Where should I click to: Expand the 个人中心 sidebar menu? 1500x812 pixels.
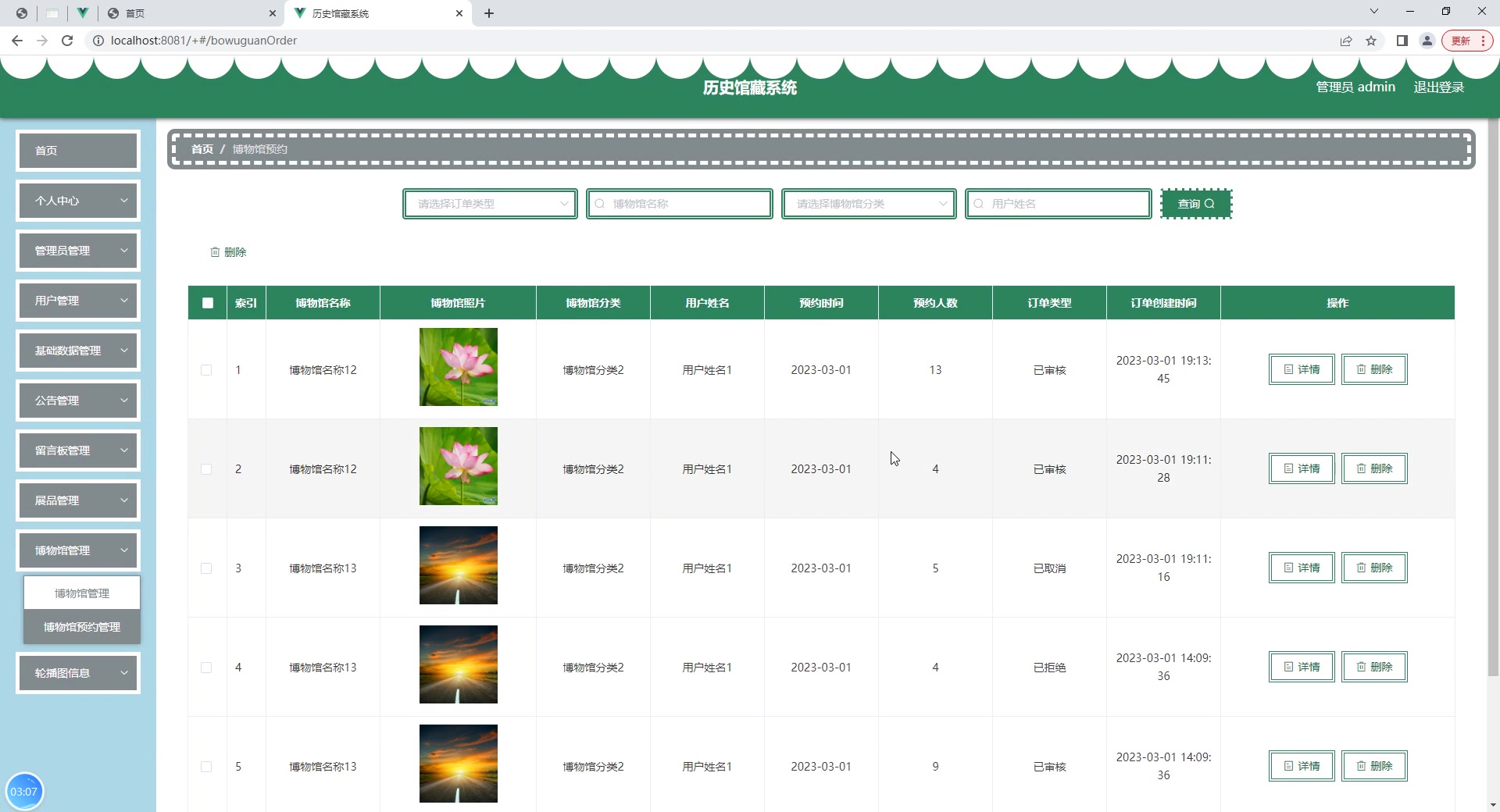tap(78, 201)
